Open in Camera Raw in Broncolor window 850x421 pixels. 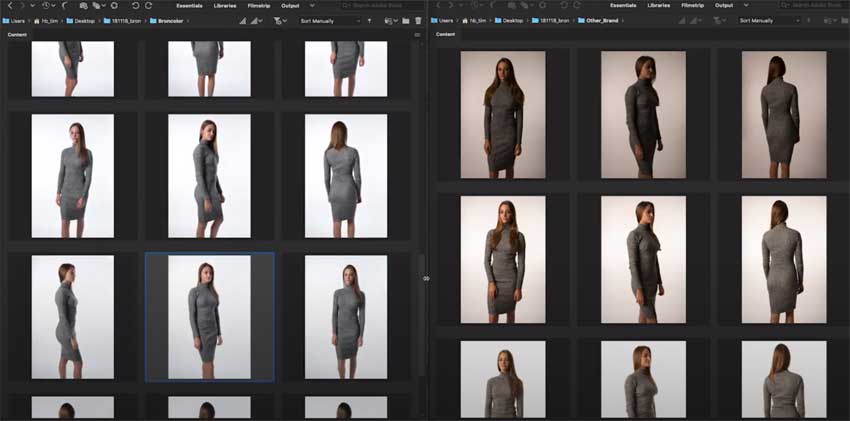click(x=114, y=5)
